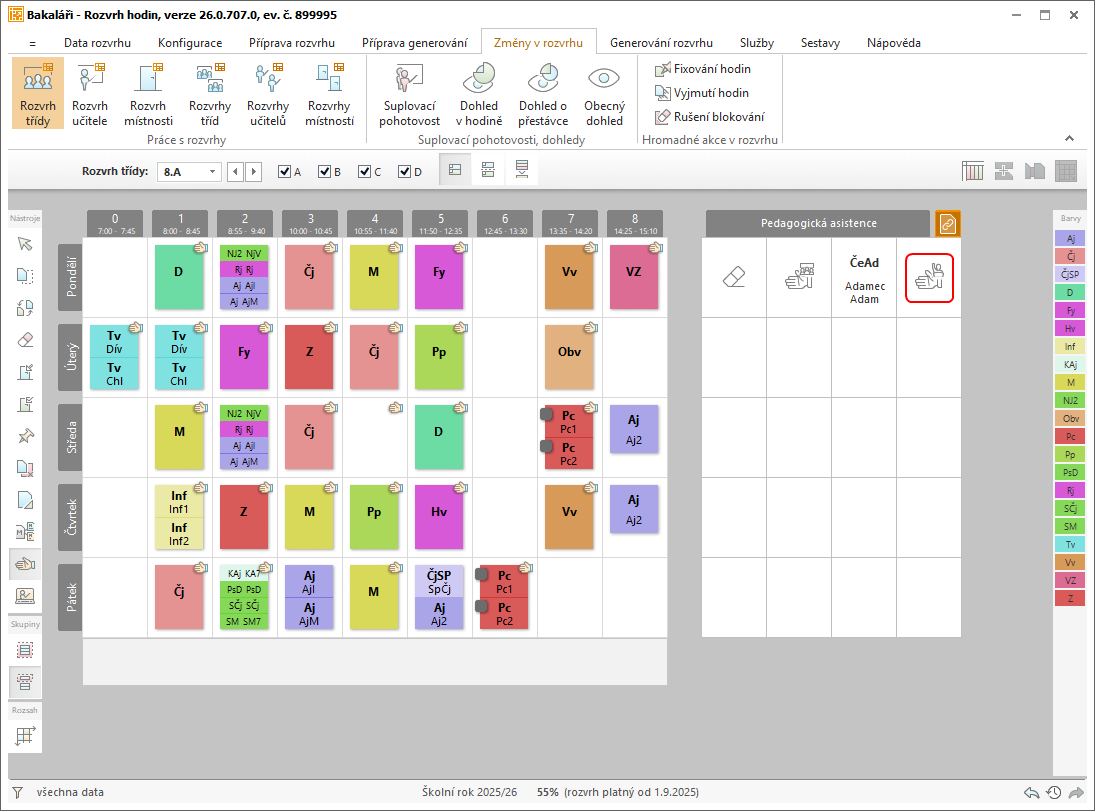Open Rozvrhy učitelů overview
1095x811 pixels.
coord(267,94)
